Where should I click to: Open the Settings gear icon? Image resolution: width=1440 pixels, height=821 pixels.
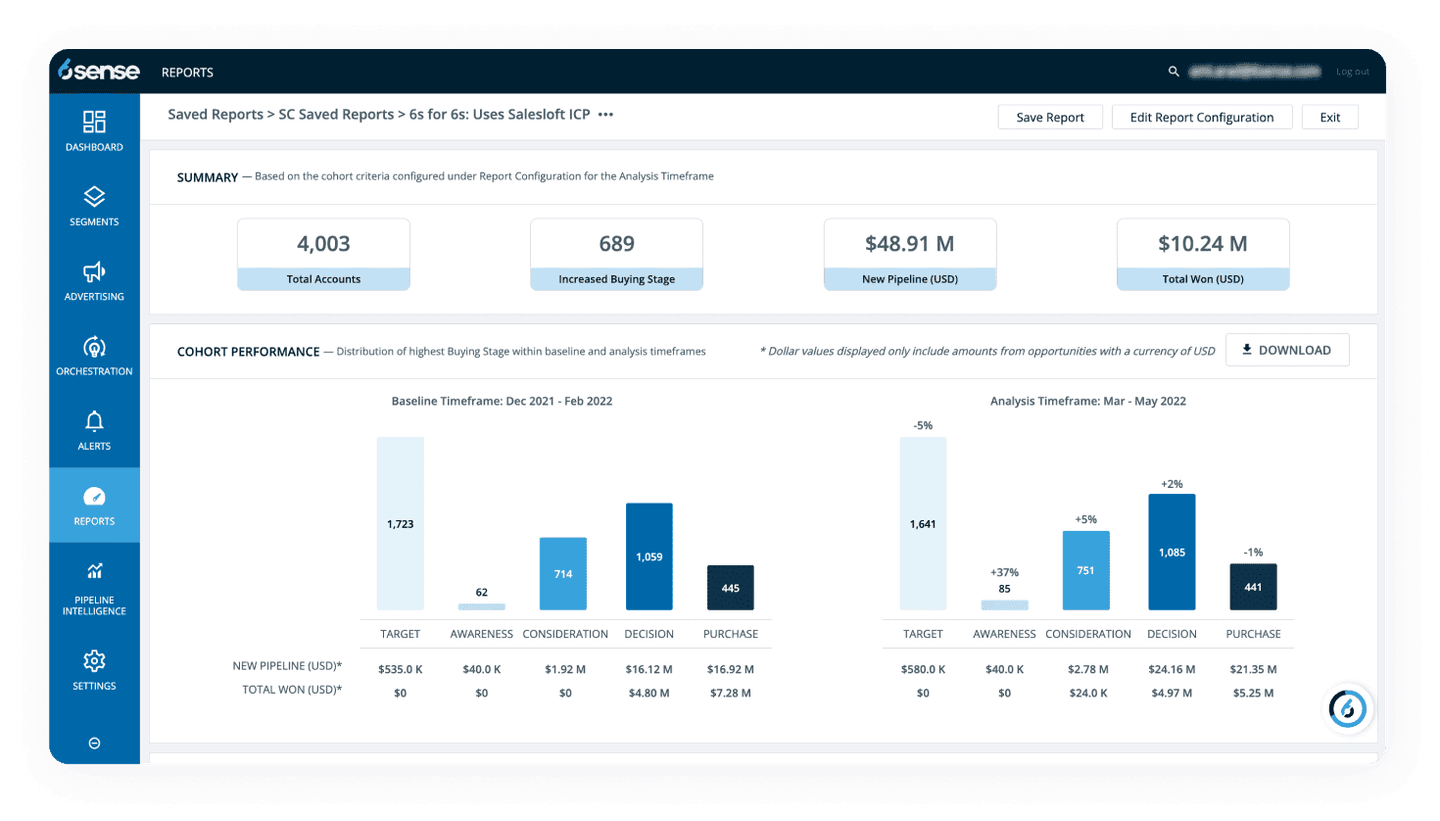point(94,661)
